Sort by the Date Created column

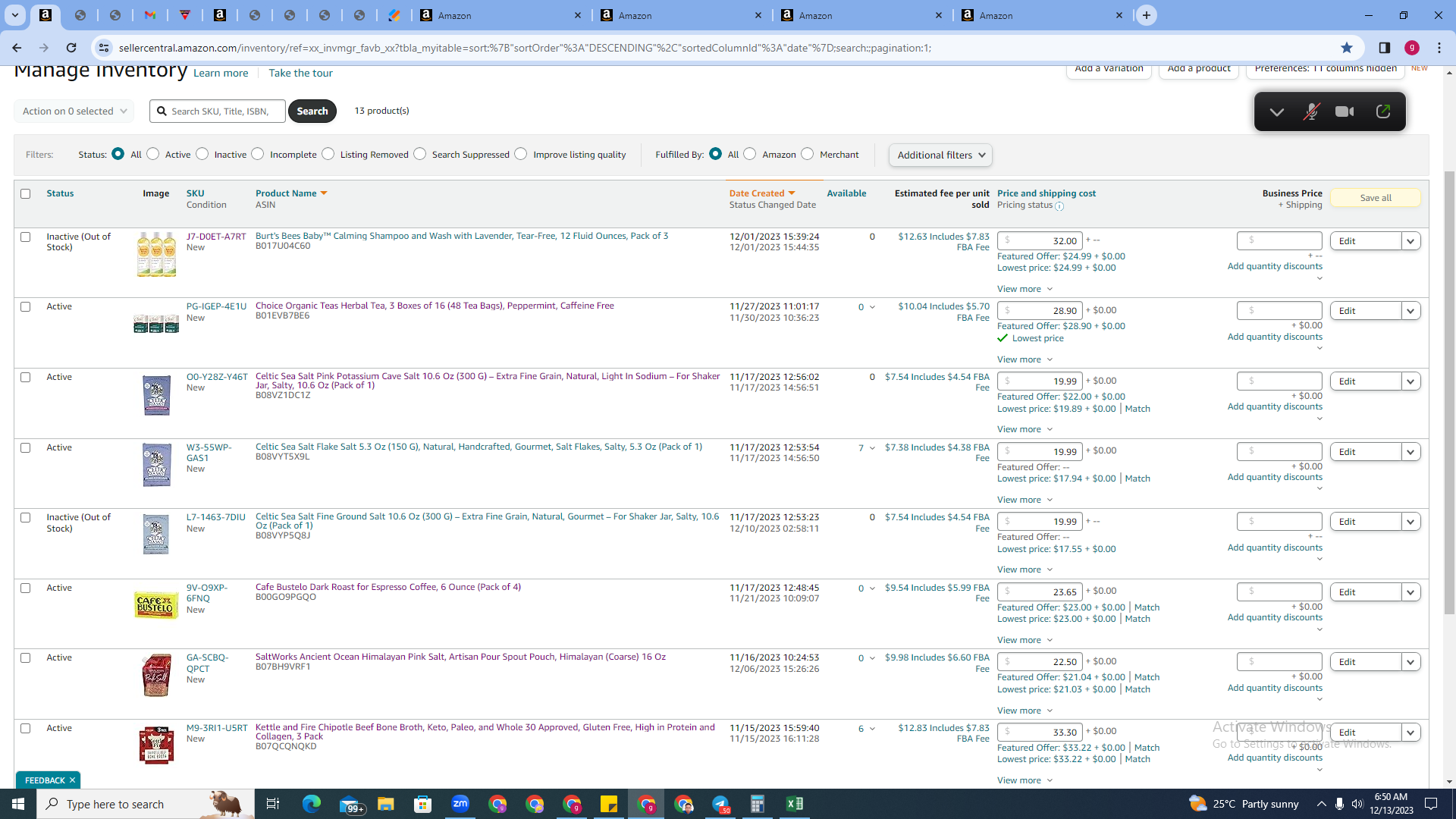click(761, 193)
